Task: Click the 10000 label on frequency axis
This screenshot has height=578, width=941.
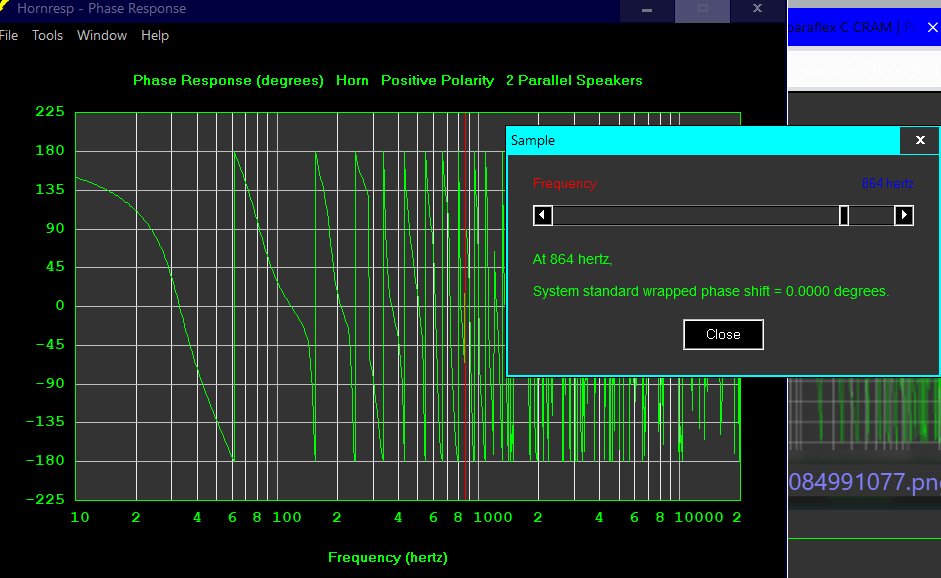Action: [699, 517]
